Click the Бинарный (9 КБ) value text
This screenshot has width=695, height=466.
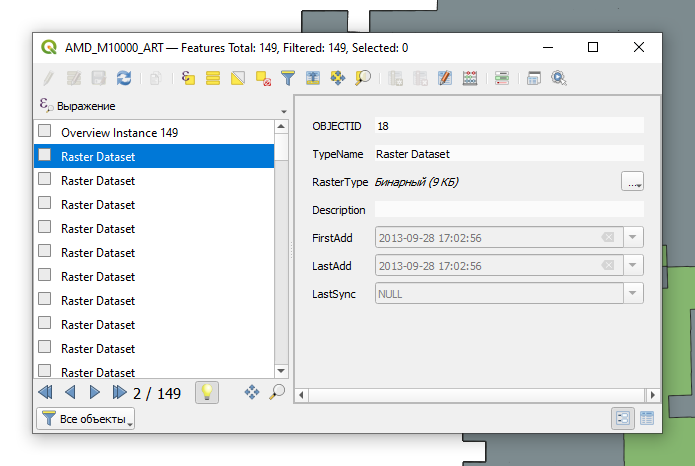coord(417,182)
